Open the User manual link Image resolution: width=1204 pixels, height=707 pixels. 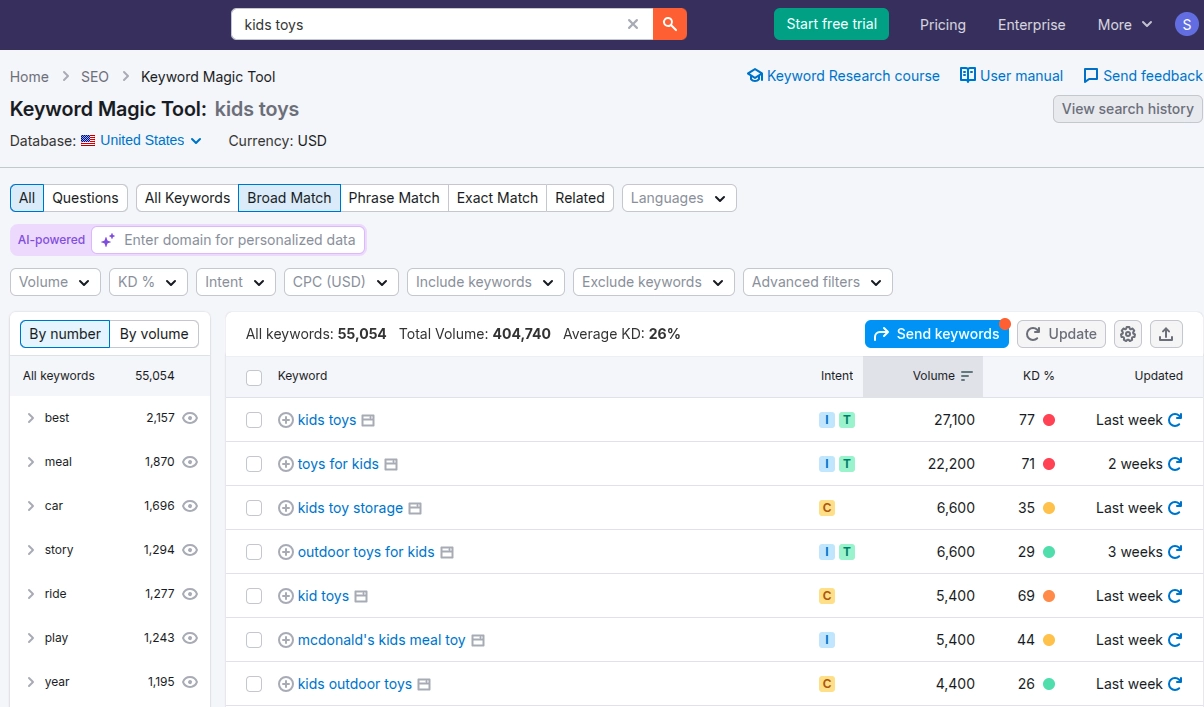[x=1011, y=76]
